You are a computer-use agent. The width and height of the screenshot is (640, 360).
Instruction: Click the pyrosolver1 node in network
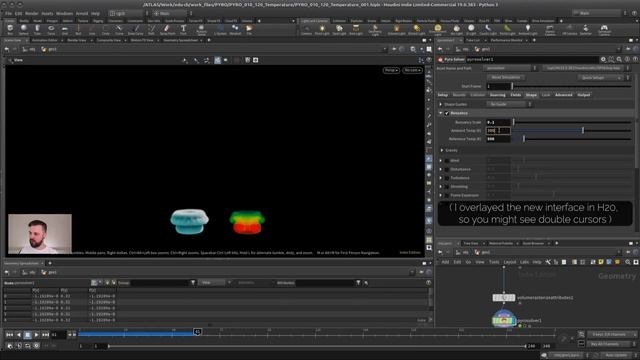(504, 319)
